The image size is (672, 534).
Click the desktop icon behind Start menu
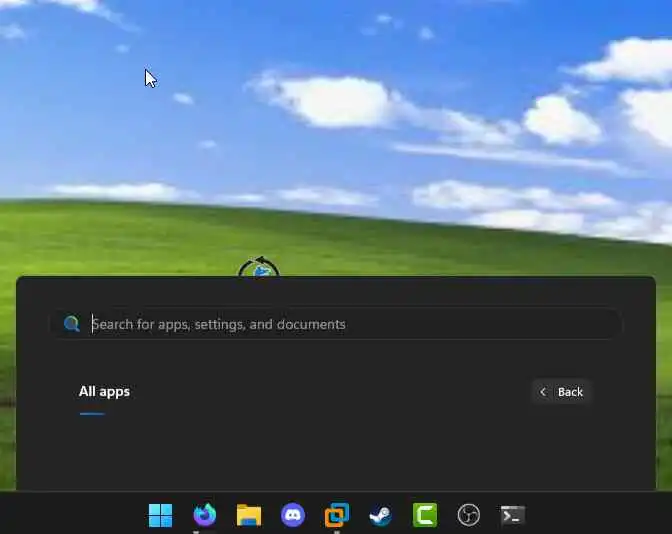pos(259,267)
